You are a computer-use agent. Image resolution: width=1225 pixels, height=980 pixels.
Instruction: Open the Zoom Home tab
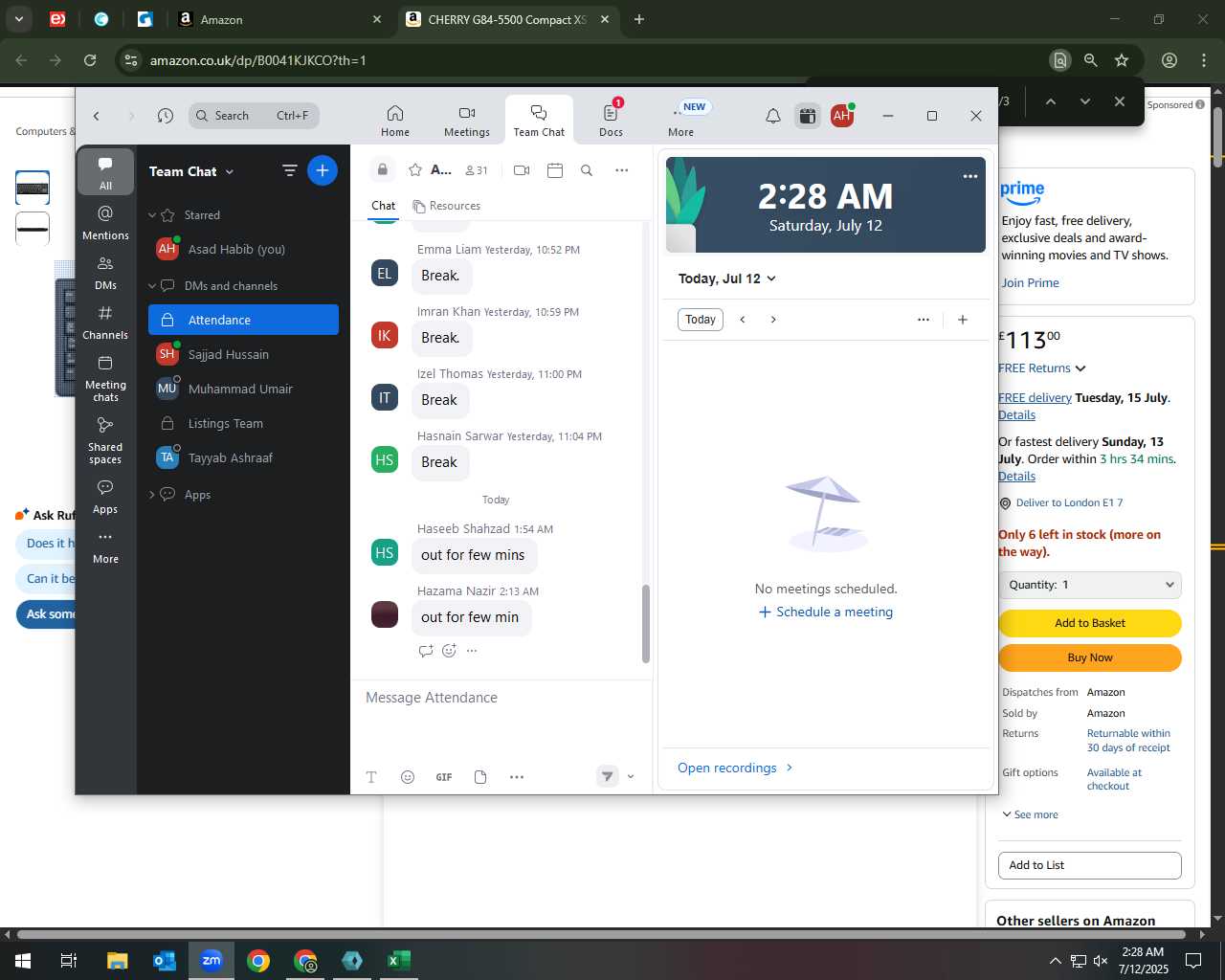coord(395,121)
